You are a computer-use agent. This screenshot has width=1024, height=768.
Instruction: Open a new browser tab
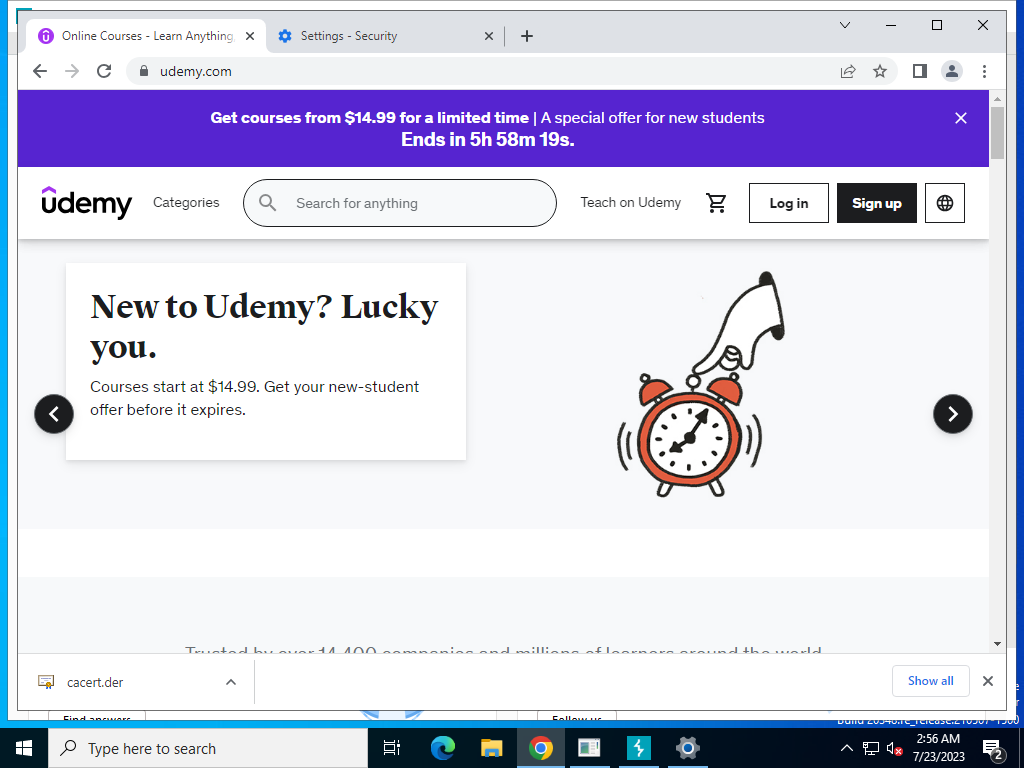pyautogui.click(x=527, y=36)
